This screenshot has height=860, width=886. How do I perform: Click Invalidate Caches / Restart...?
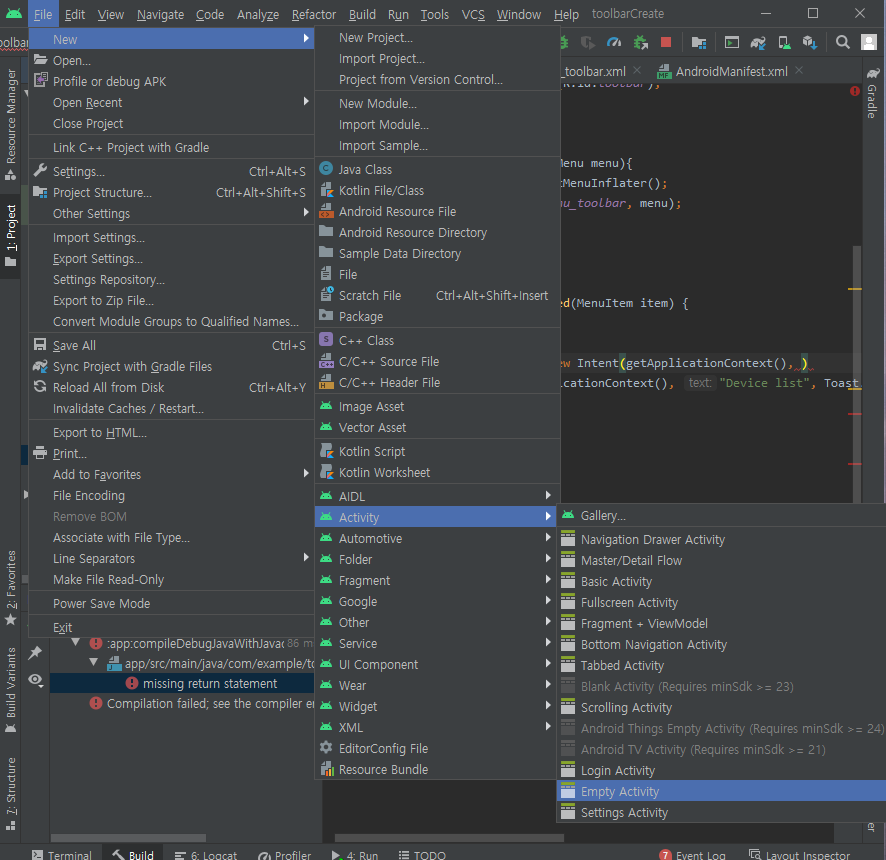coord(171,409)
